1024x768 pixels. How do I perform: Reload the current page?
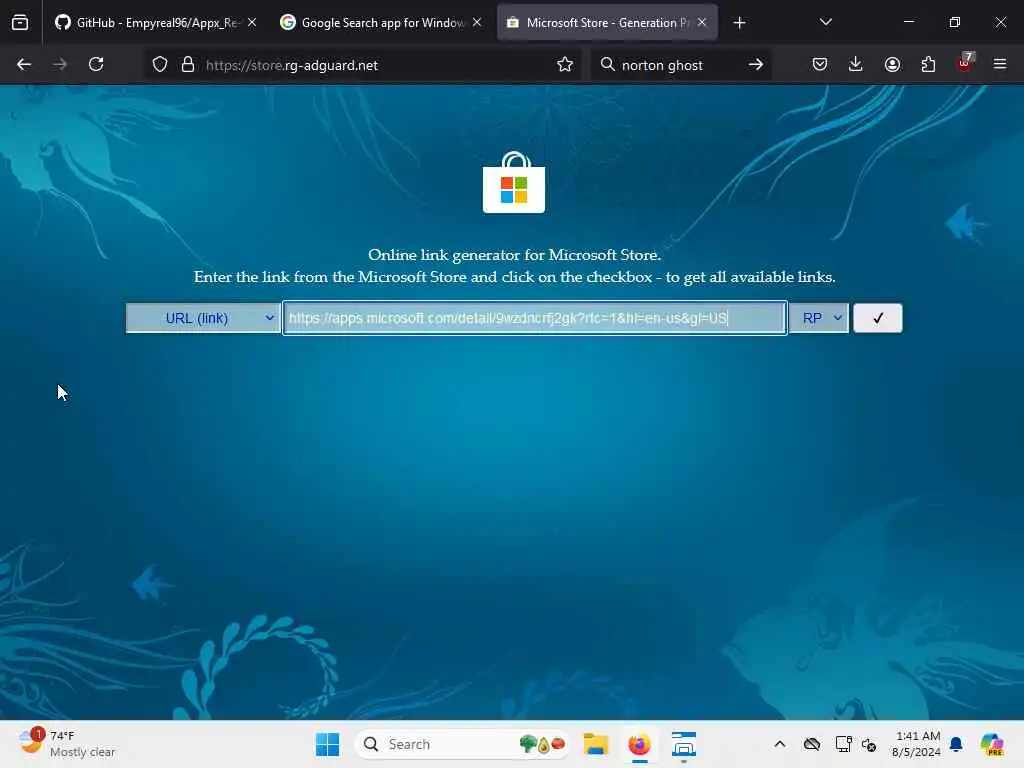point(96,65)
